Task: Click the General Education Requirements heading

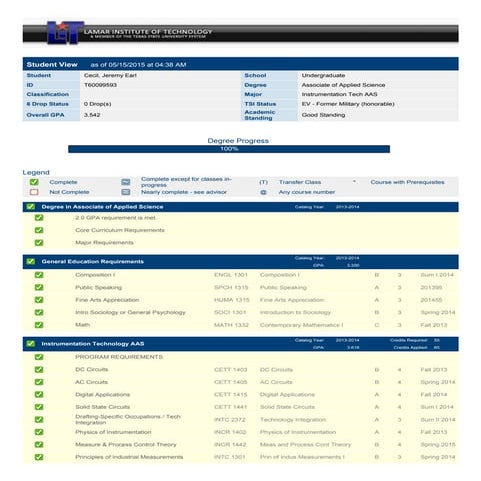Action: (93, 262)
